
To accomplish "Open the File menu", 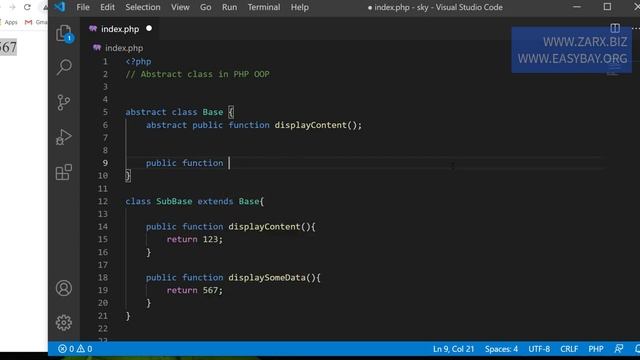I will click(x=83, y=7).
